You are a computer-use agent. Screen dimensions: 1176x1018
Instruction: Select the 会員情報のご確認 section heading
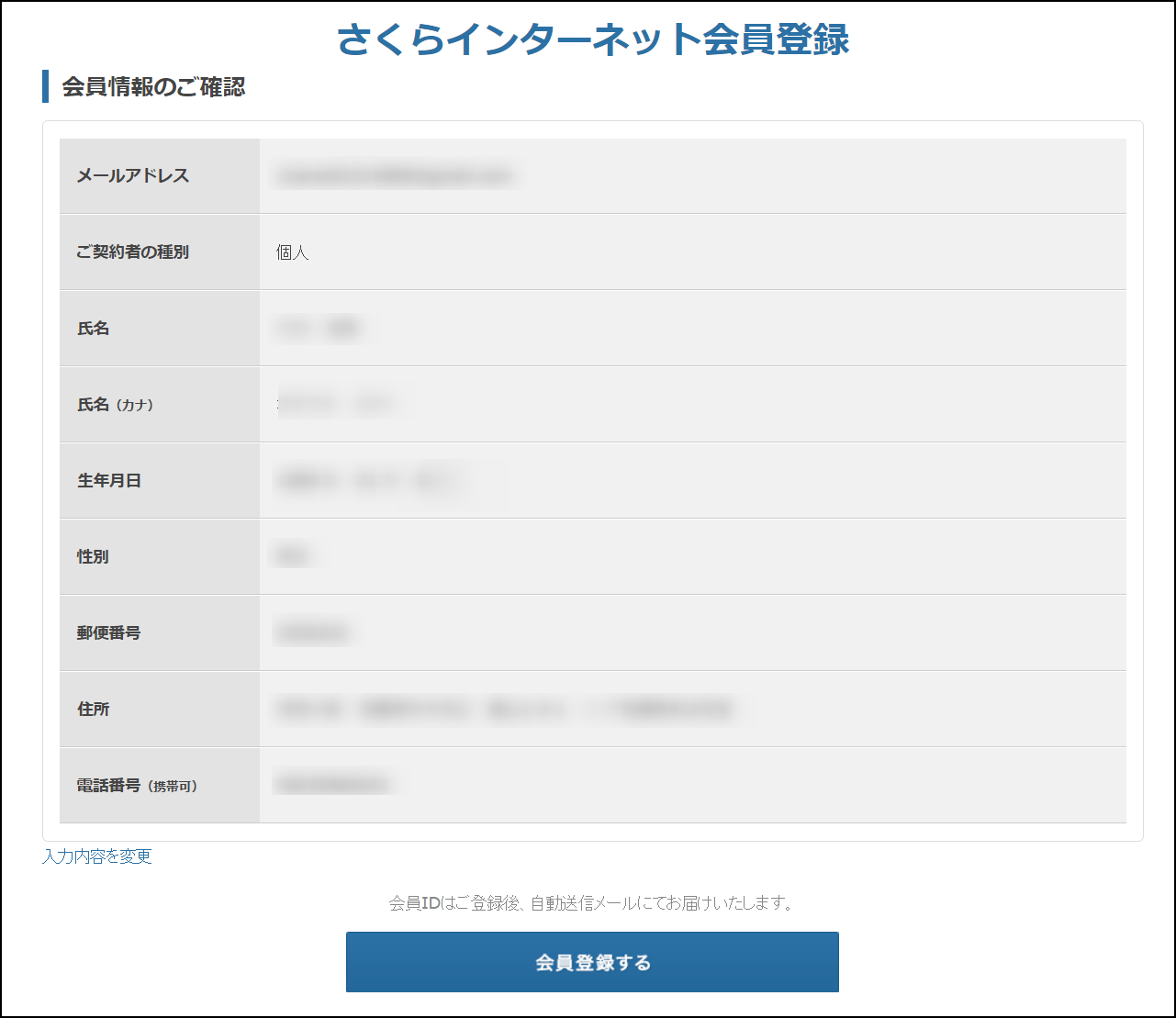153,87
